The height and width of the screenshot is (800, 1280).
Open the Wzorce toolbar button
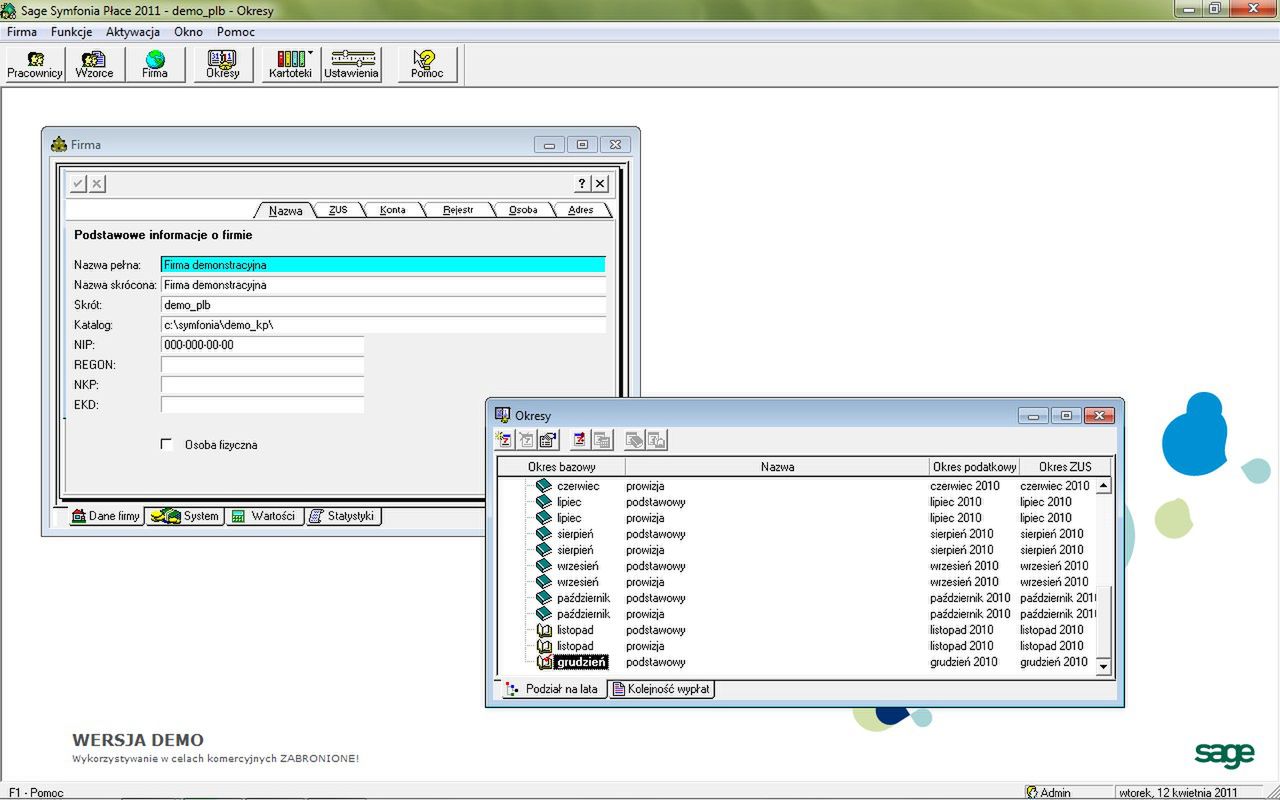point(94,65)
